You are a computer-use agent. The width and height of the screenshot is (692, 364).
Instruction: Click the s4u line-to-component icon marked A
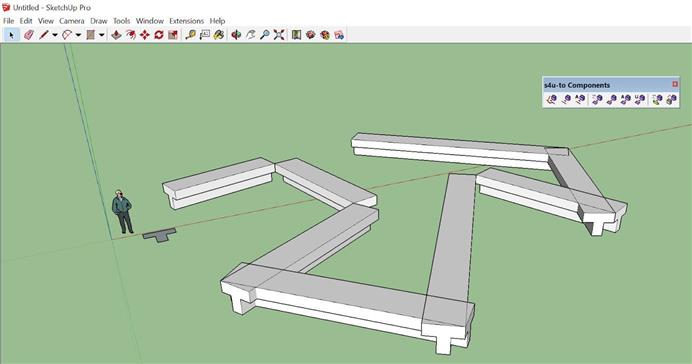tap(580, 100)
